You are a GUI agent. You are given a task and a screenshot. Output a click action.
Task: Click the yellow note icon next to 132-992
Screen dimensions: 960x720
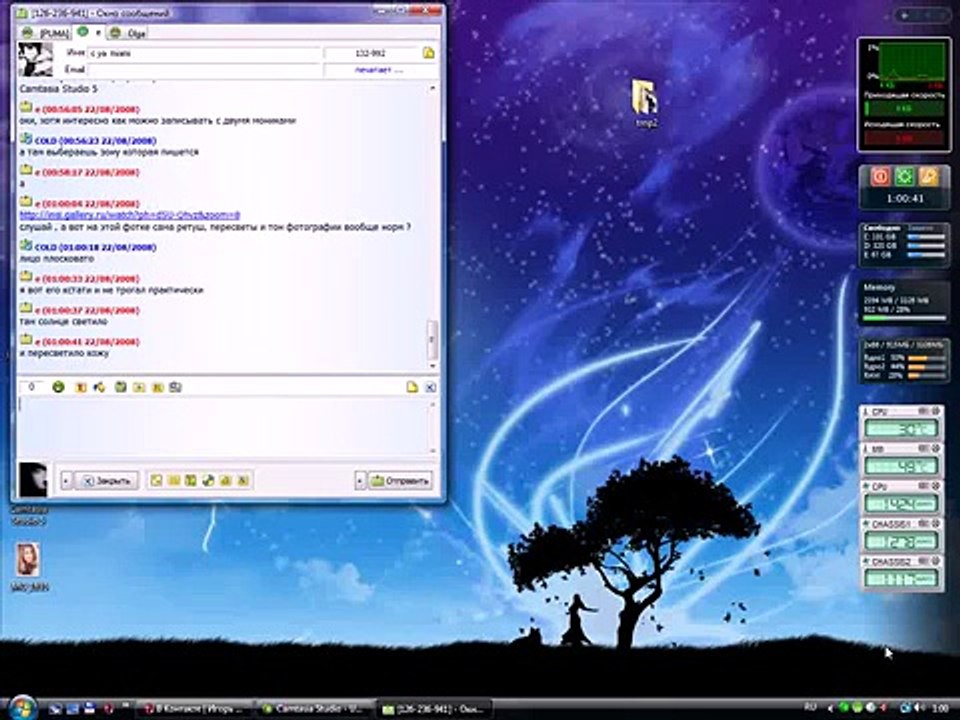coord(429,53)
